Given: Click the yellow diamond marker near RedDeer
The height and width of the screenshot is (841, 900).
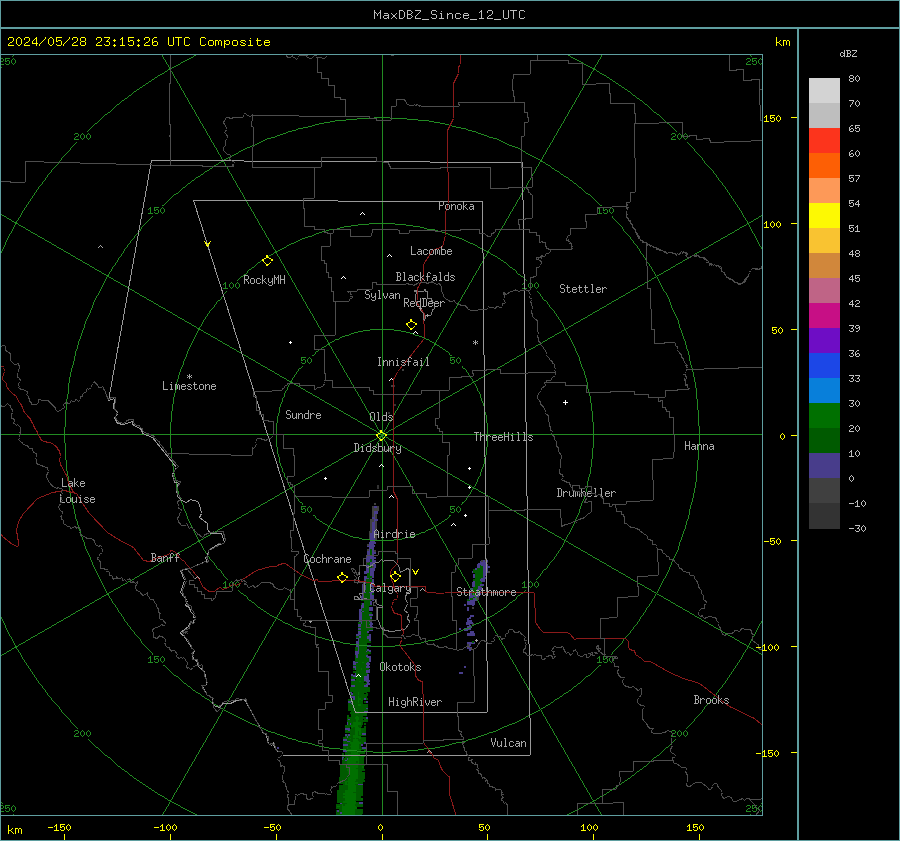Looking at the screenshot, I should pyautogui.click(x=411, y=325).
